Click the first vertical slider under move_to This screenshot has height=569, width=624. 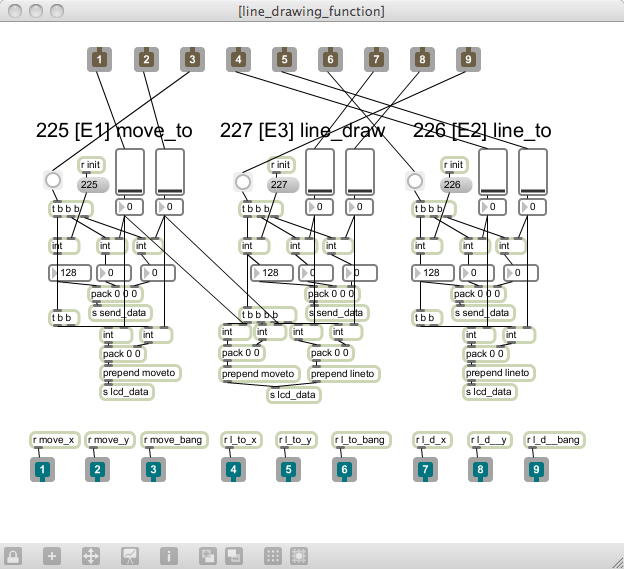(130, 172)
